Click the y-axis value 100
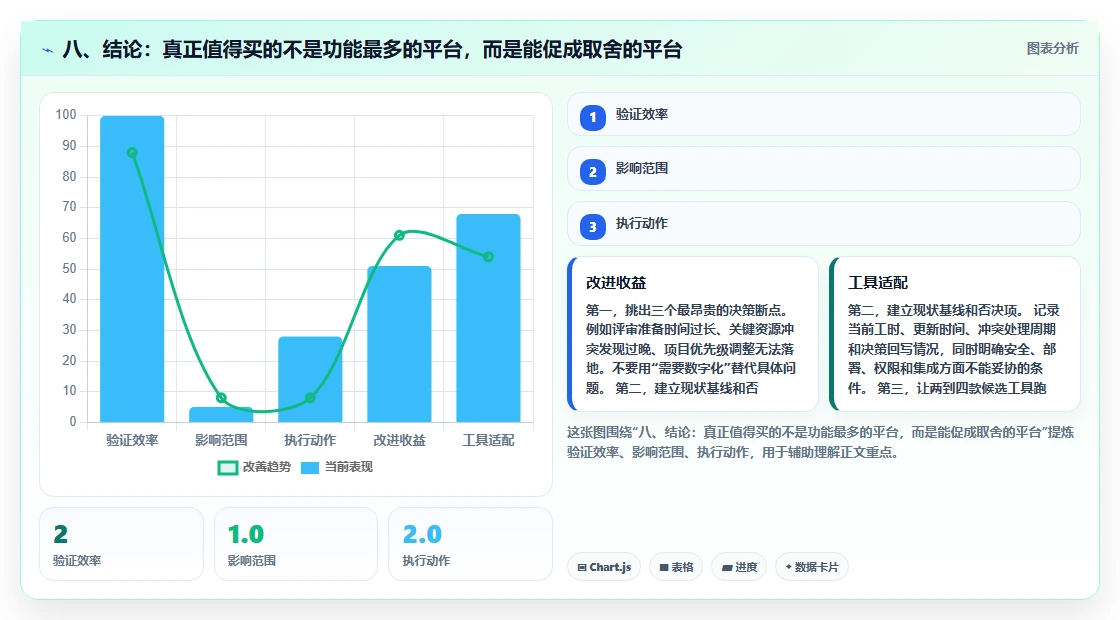The image size is (1120, 620). tap(66, 115)
